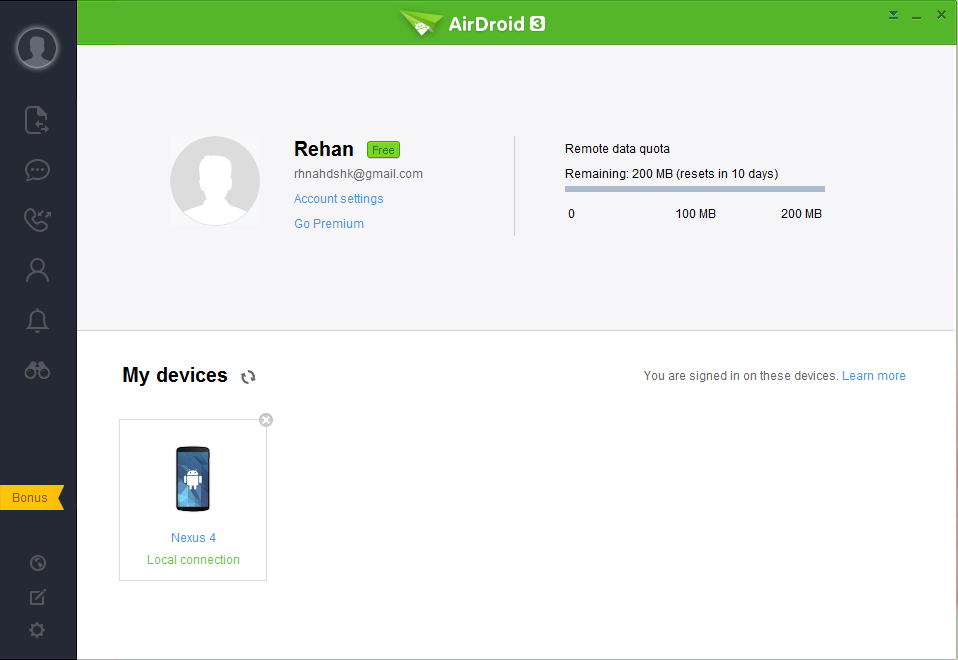The width and height of the screenshot is (958, 660).
Task: Open the binoculars Find Phone panel
Action: point(37,370)
